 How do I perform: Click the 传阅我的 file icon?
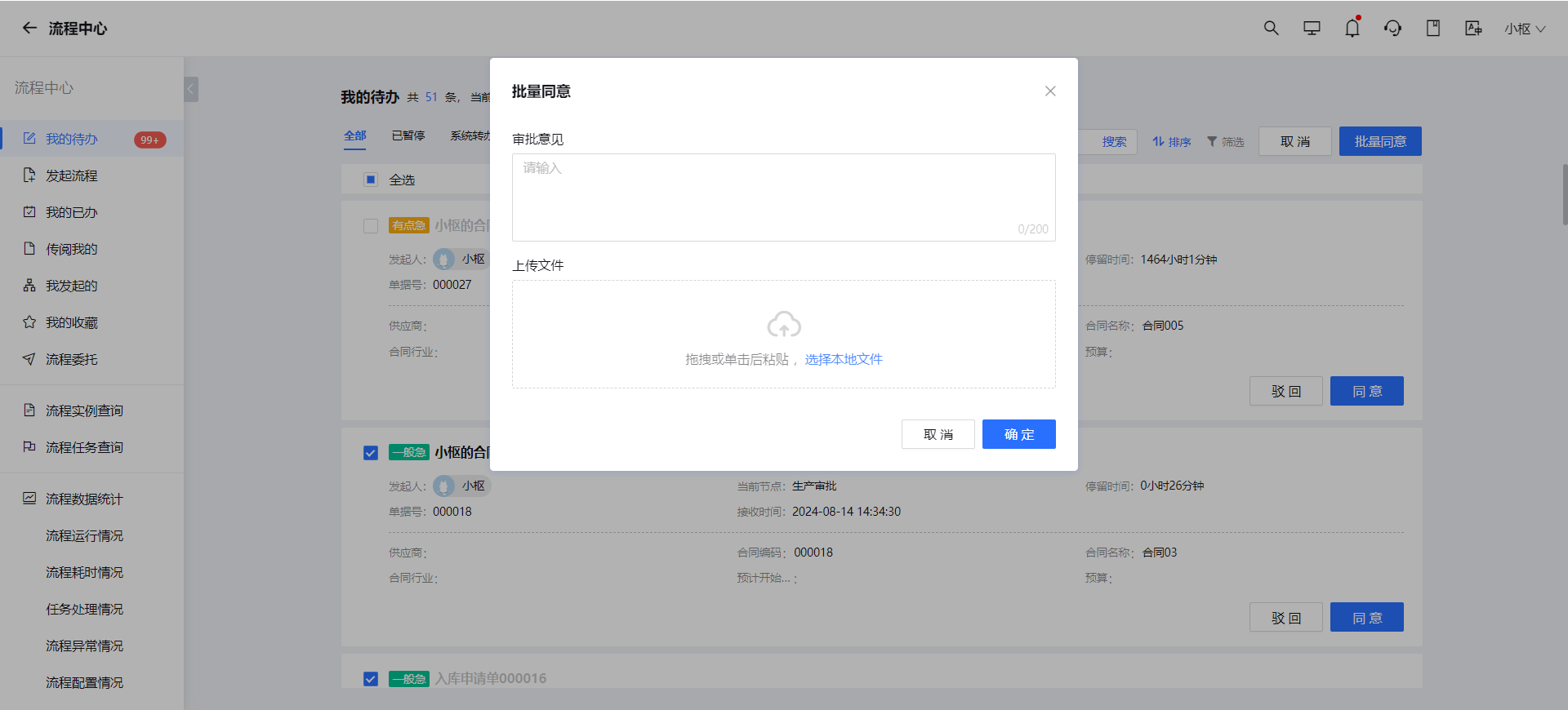pos(29,248)
